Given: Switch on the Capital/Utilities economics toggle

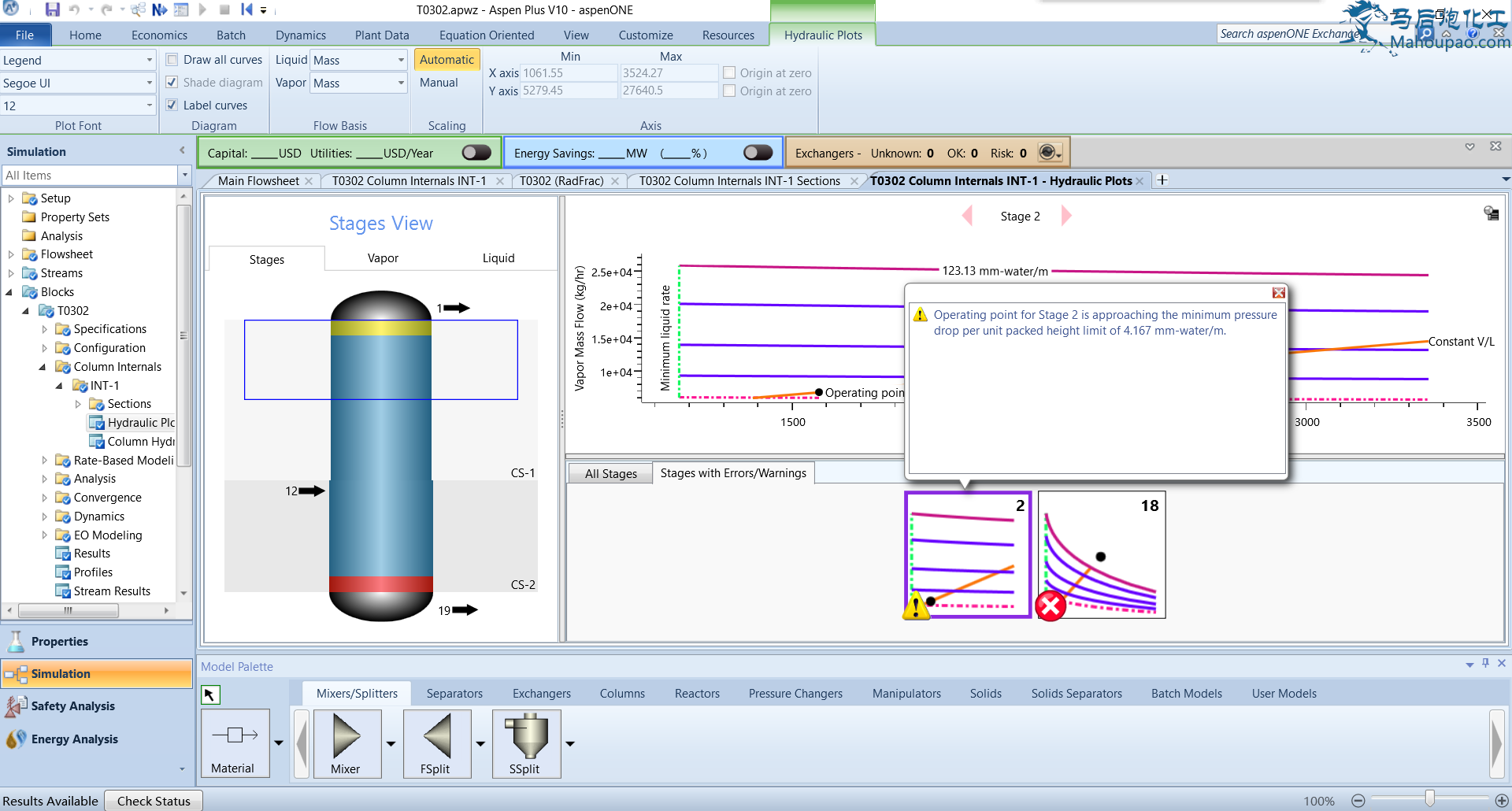Looking at the screenshot, I should (x=476, y=153).
